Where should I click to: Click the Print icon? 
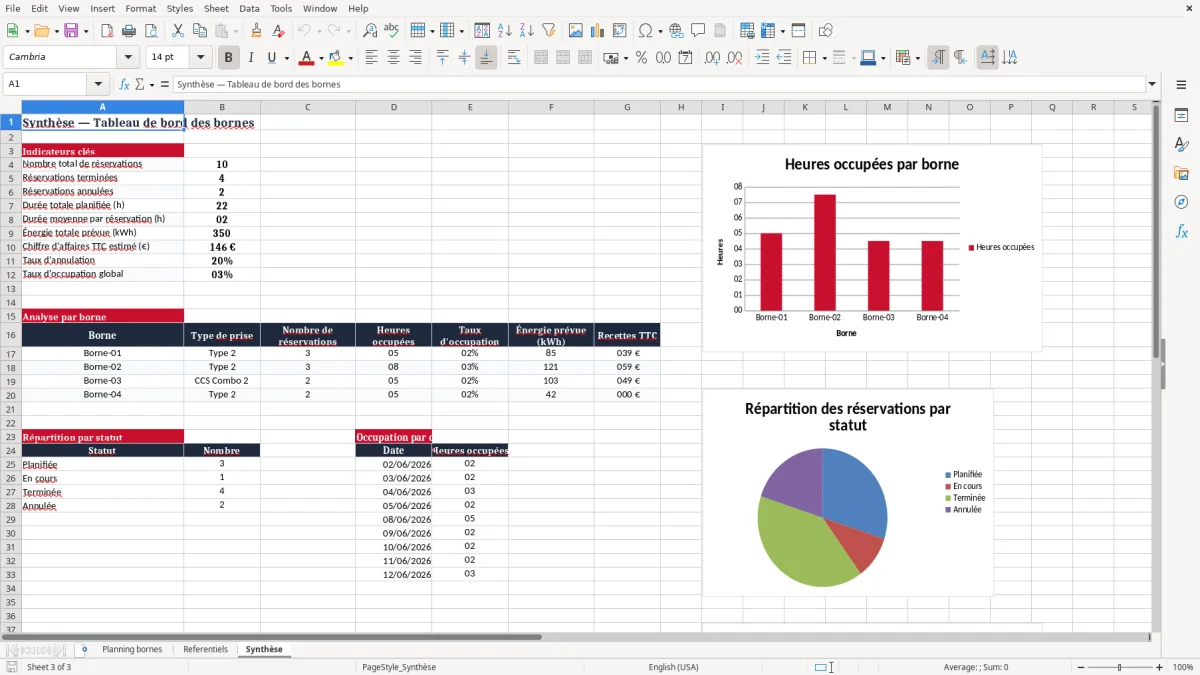point(128,31)
